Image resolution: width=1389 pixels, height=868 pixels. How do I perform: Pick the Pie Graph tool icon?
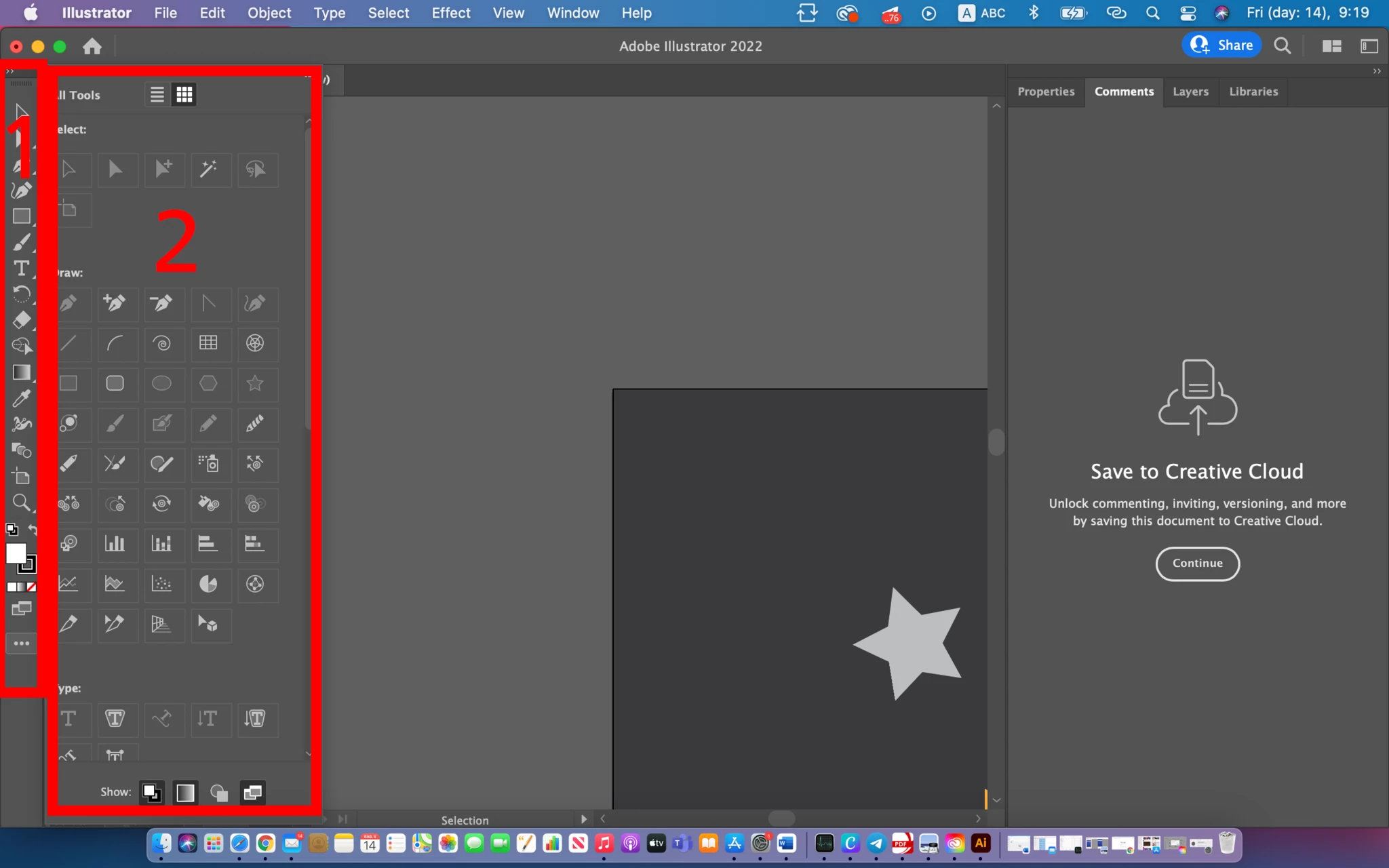click(208, 584)
